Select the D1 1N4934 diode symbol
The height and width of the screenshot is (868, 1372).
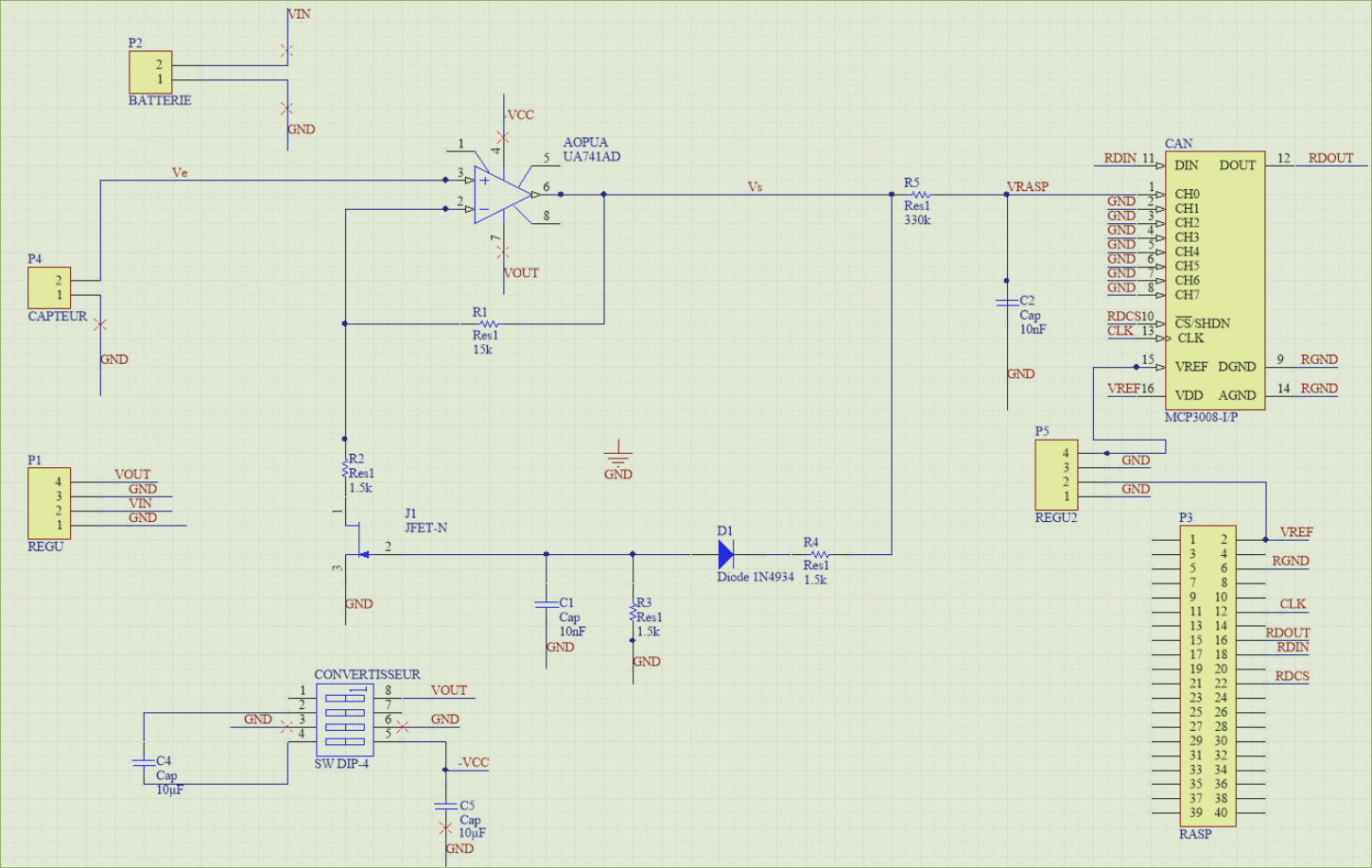click(726, 553)
